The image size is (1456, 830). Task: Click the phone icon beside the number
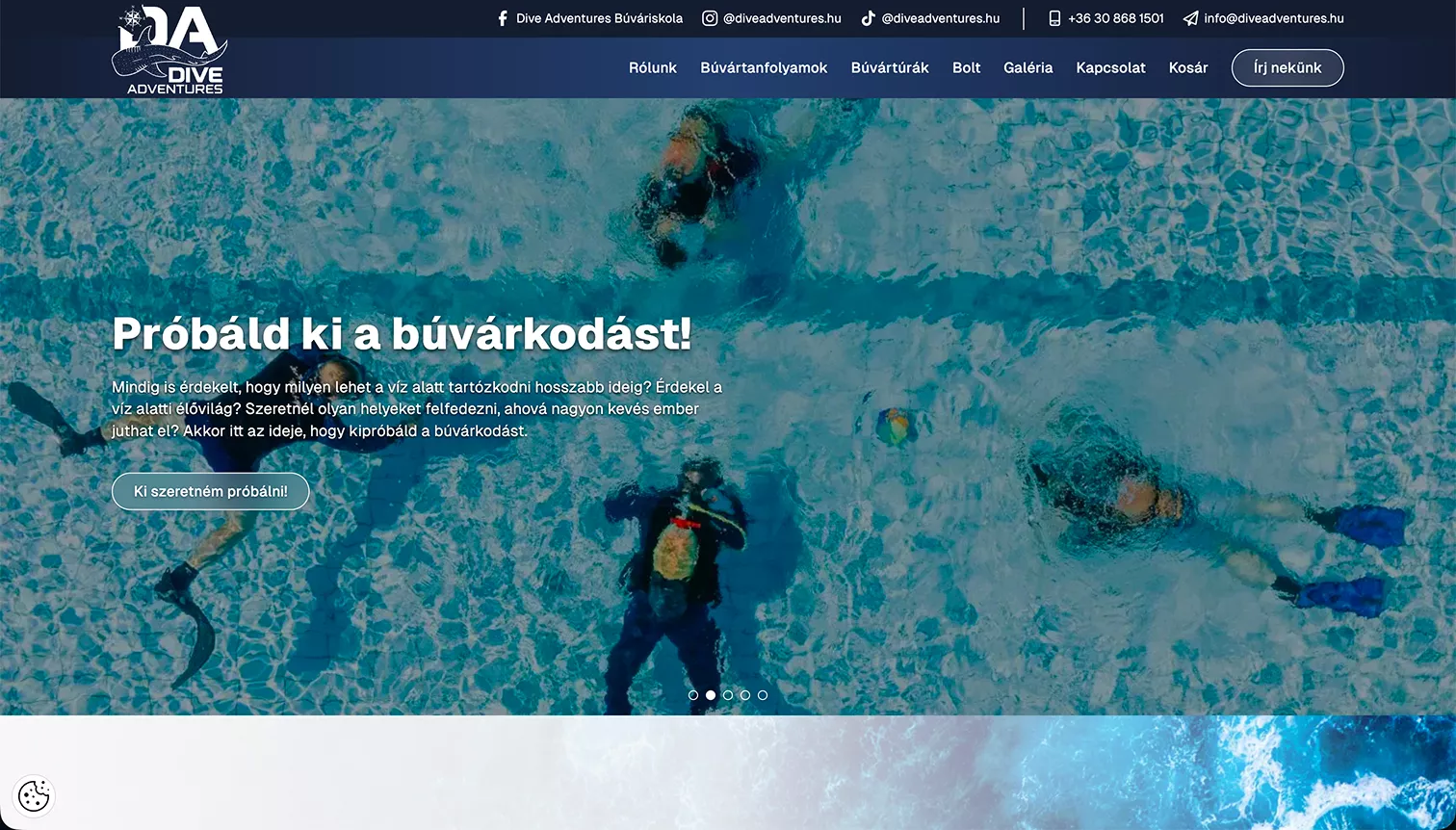(1054, 18)
